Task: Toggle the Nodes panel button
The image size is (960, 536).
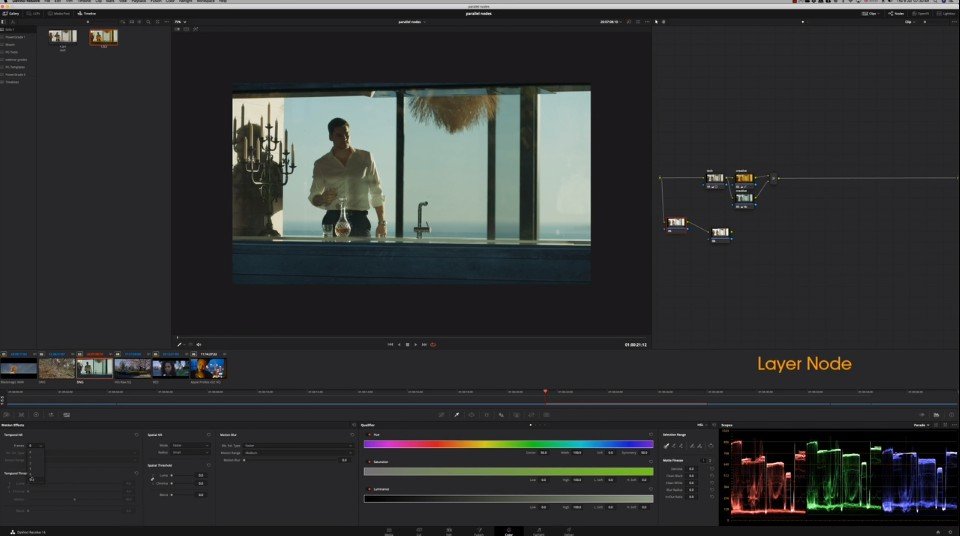Action: (895, 13)
